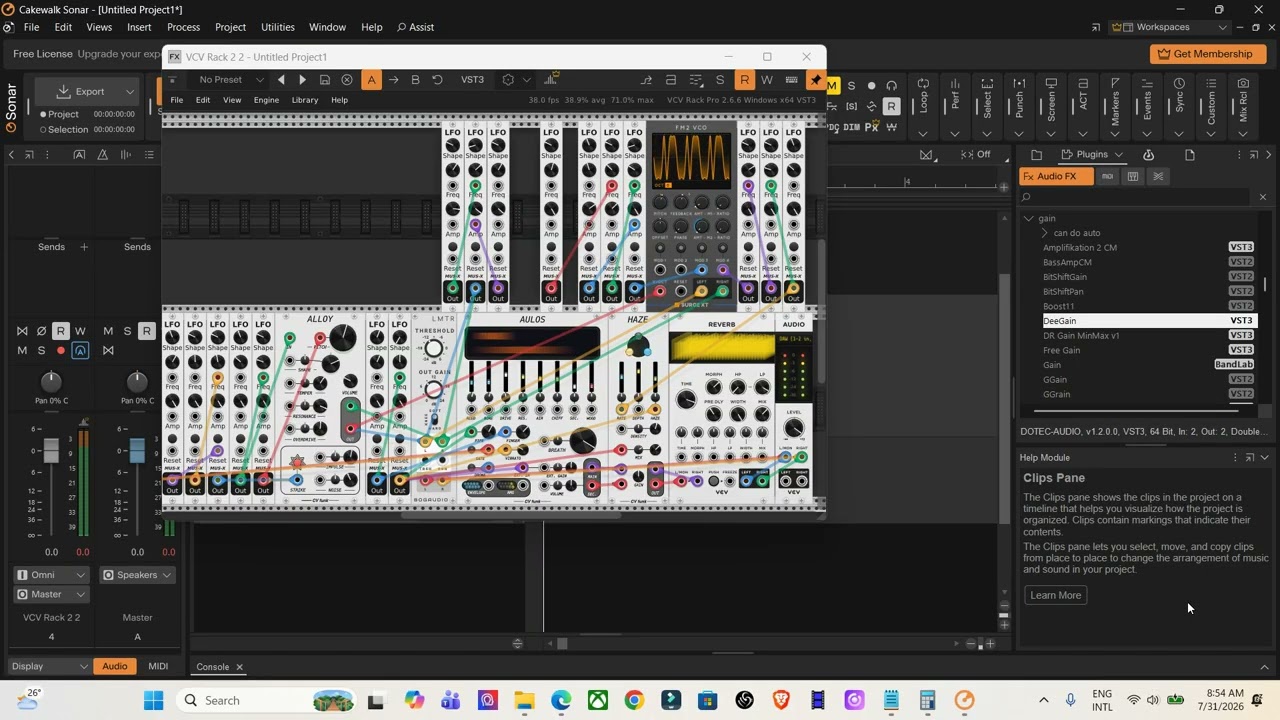Select the Audio FX plugin filter

pyautogui.click(x=1055, y=176)
